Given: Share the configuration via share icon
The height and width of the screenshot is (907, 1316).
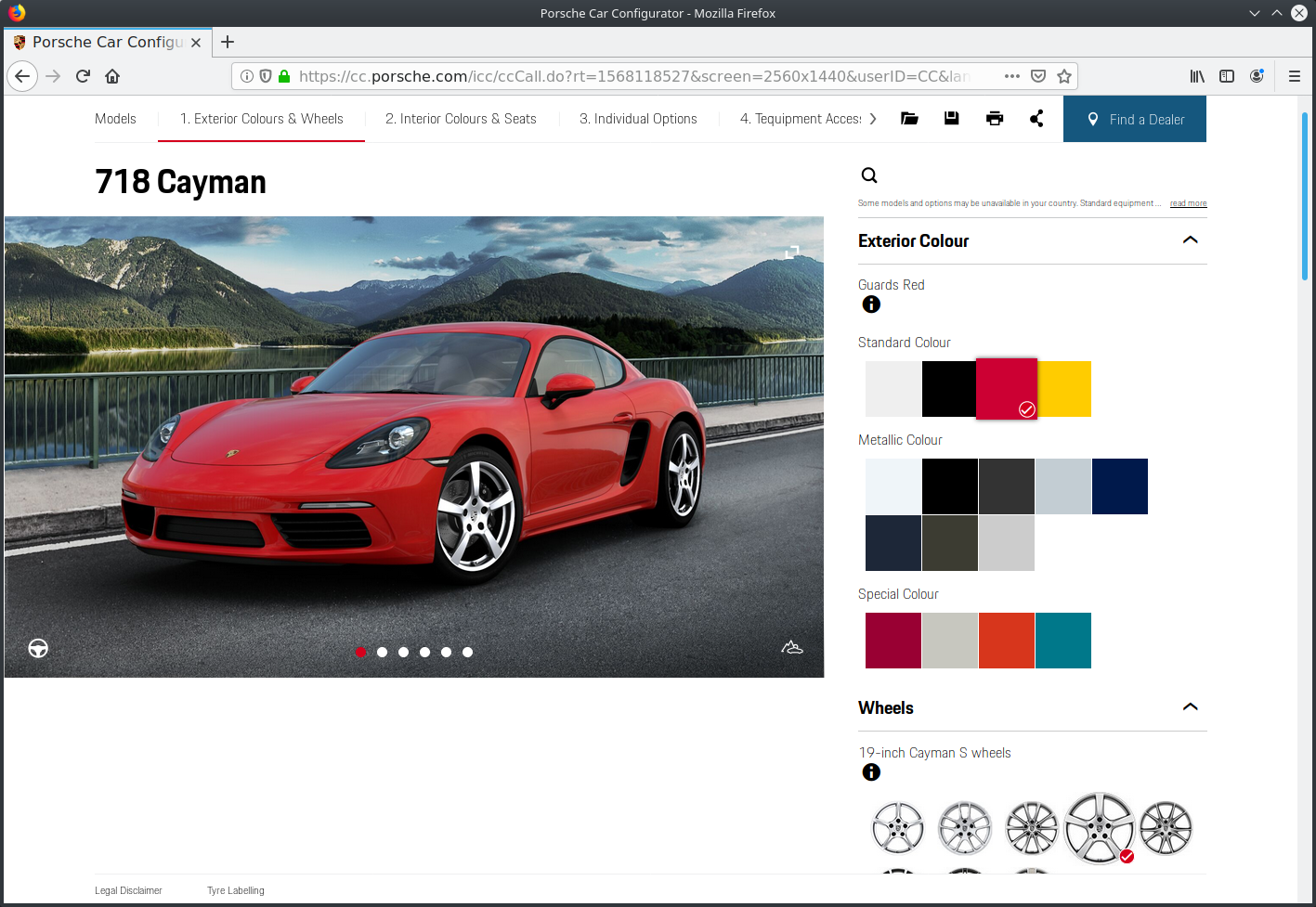Looking at the screenshot, I should (x=1036, y=118).
